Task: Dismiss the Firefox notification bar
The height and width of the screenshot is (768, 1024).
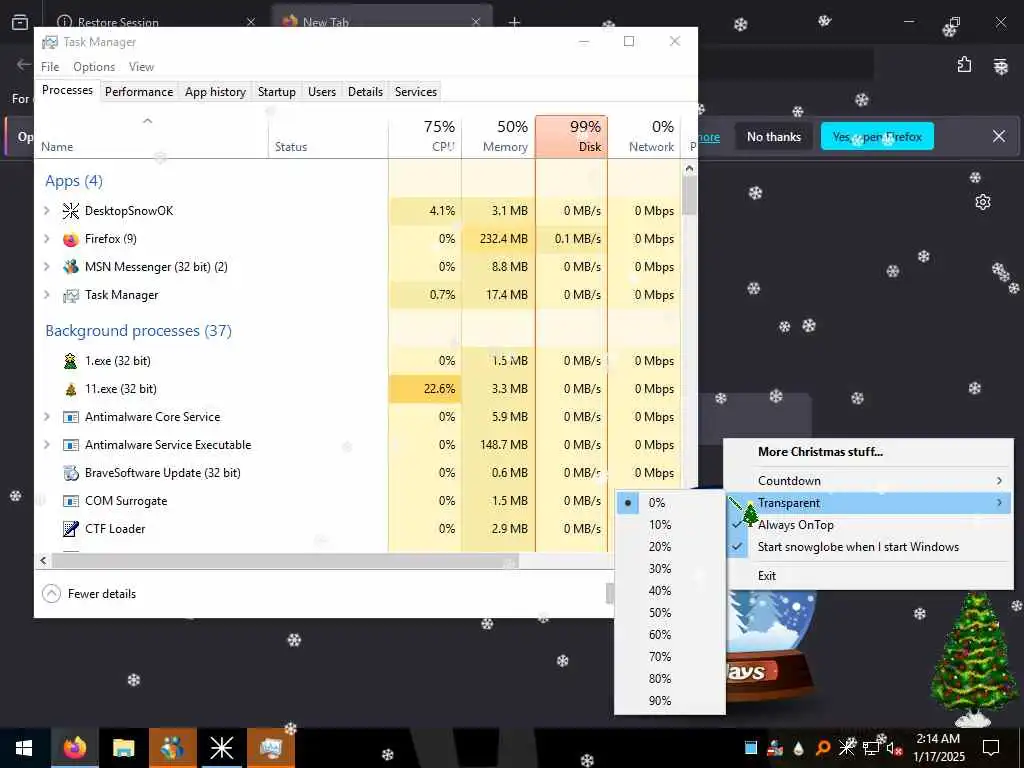Action: click(999, 136)
